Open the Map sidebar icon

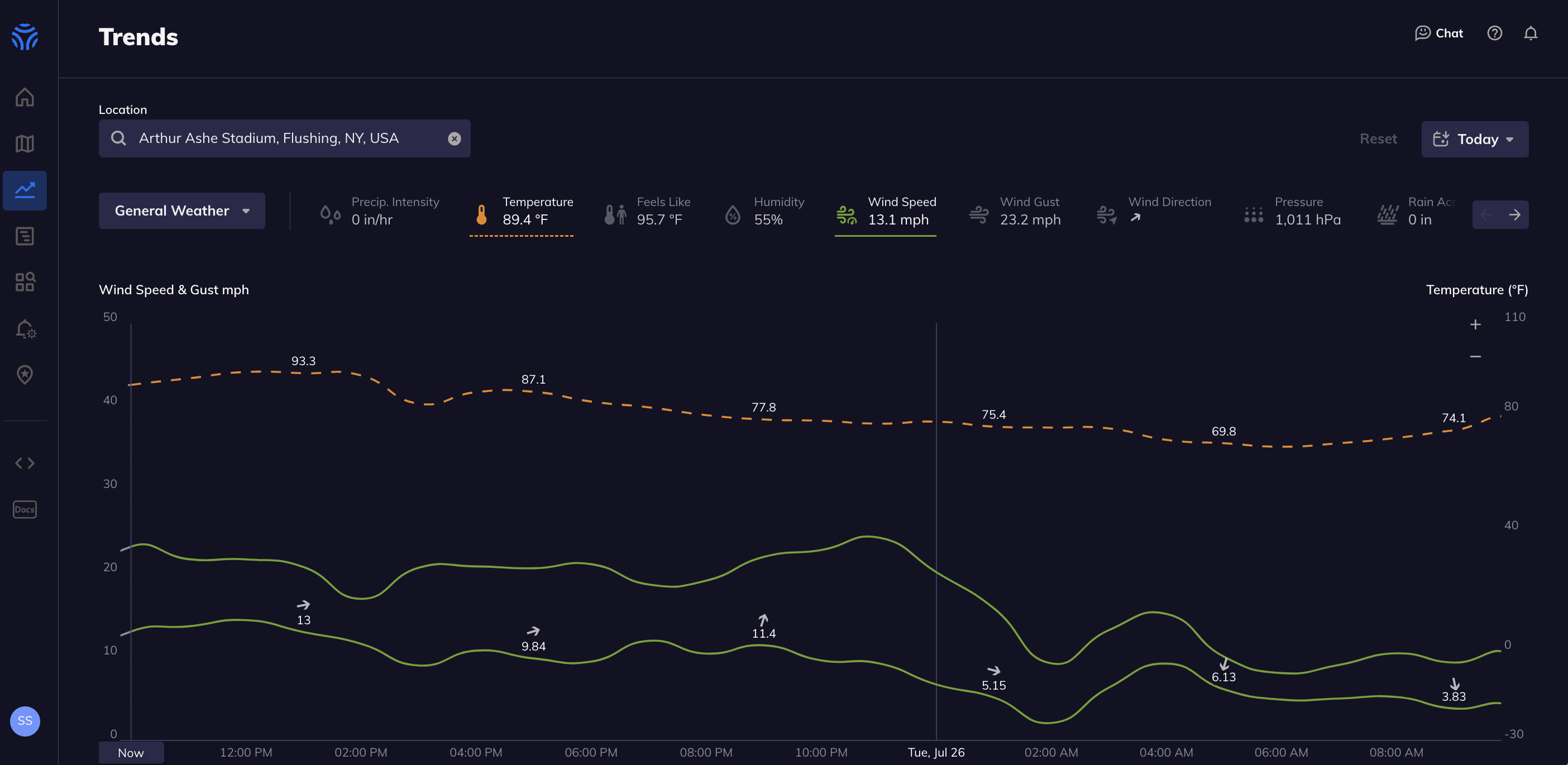click(x=25, y=144)
